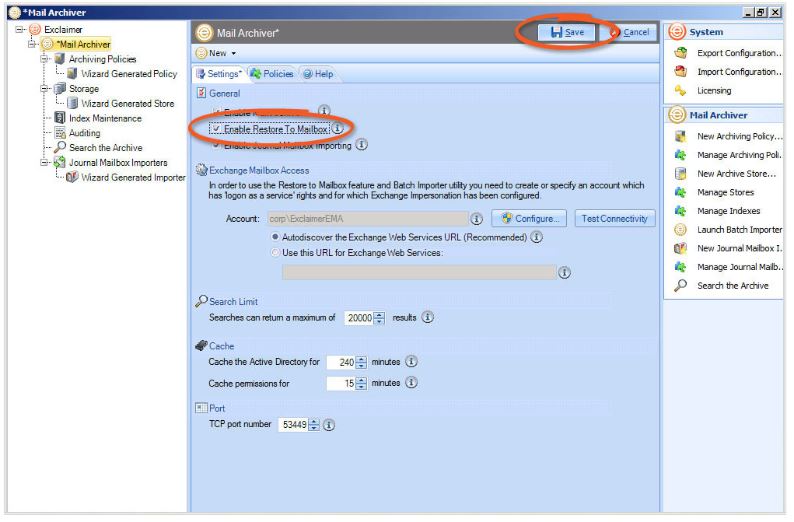The image size is (794, 522).
Task: Click the Export Configuration icon
Action: coord(681,53)
